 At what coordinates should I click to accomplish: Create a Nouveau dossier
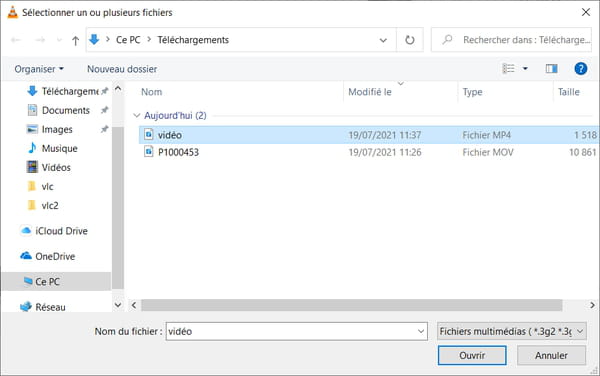coord(122,69)
